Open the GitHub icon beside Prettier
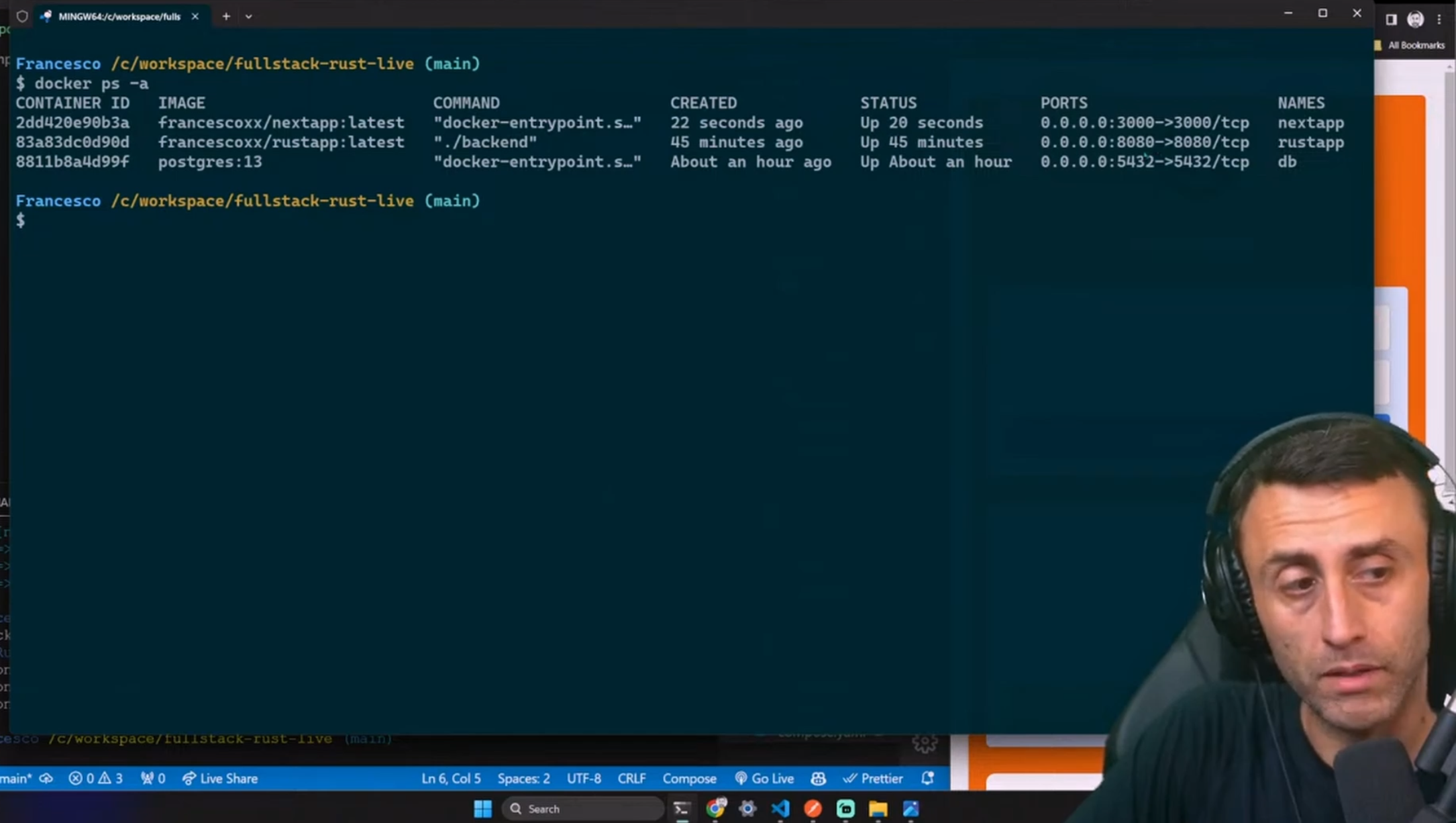The height and width of the screenshot is (823, 1456). click(x=818, y=778)
